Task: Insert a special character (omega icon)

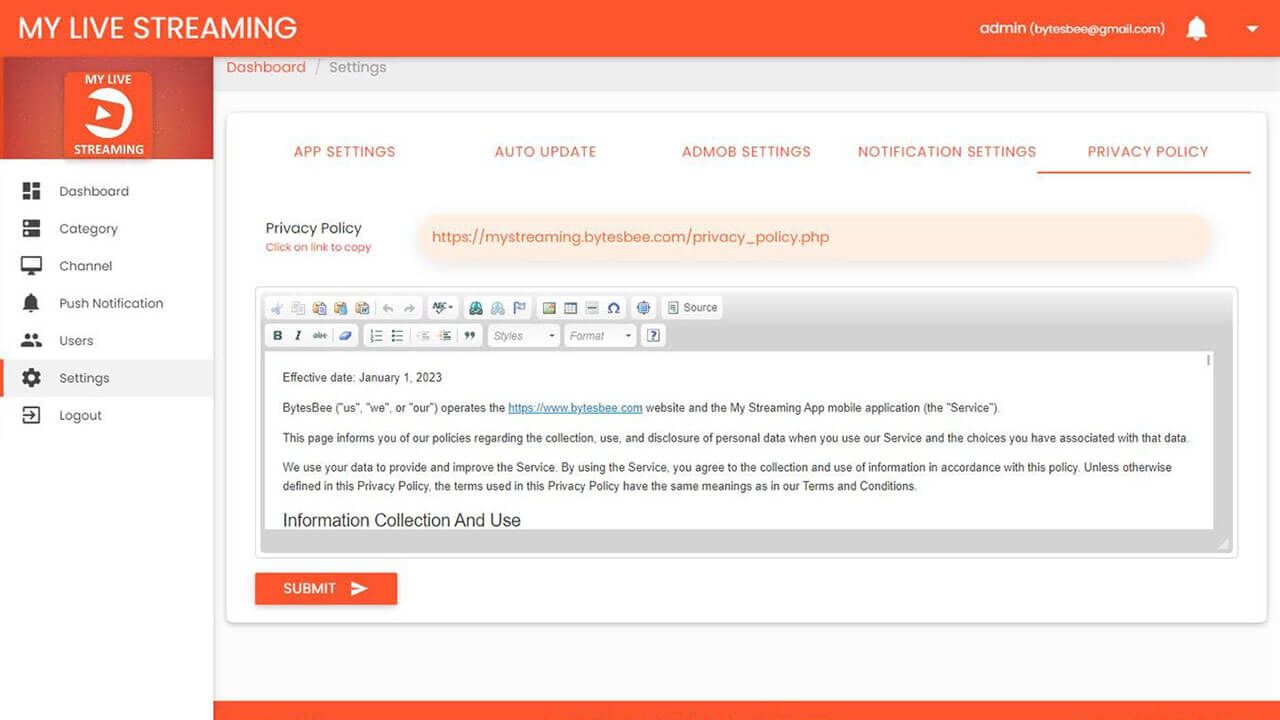Action: point(614,308)
